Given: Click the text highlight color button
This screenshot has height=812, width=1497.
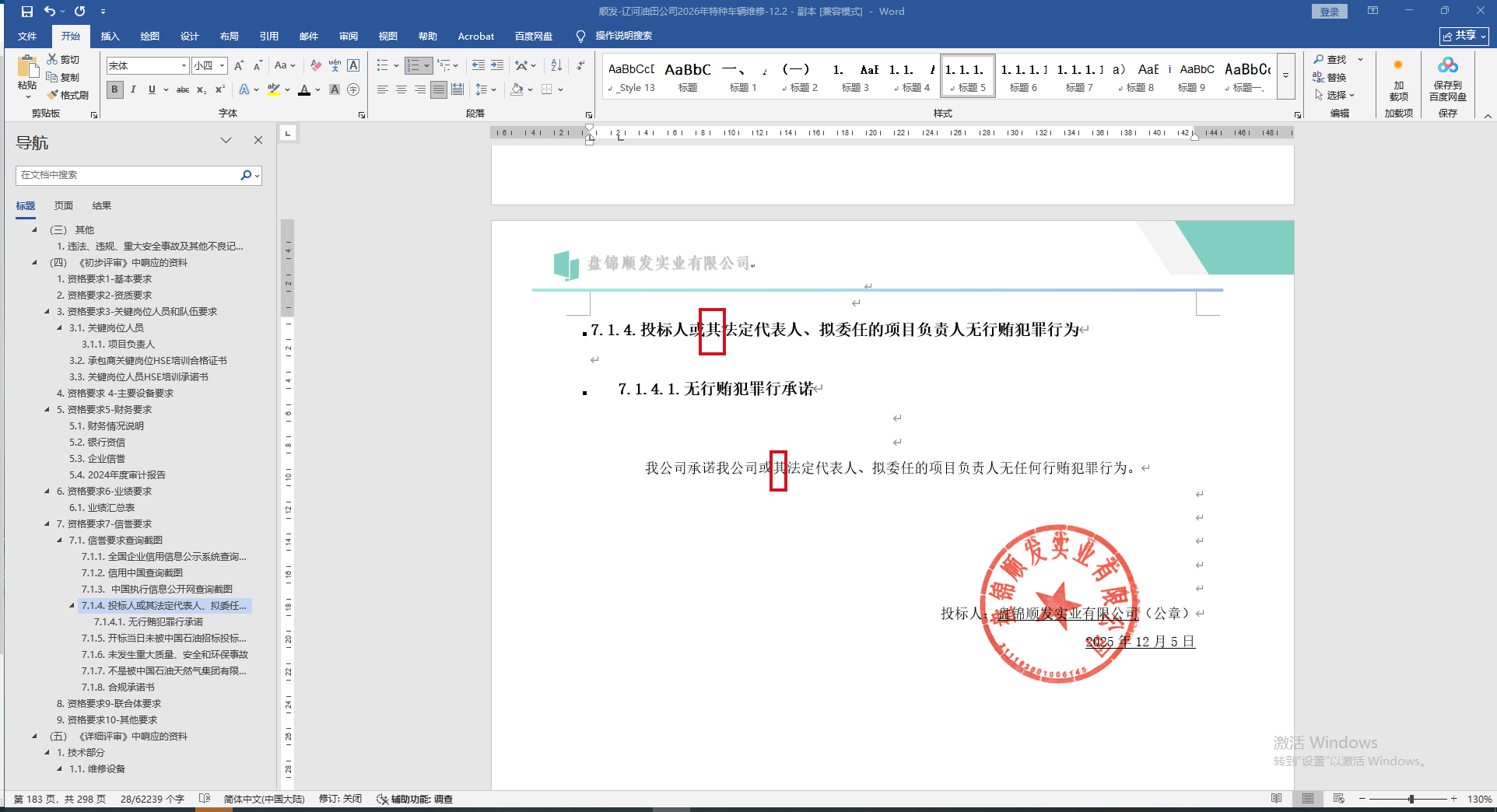Looking at the screenshot, I should tap(273, 89).
